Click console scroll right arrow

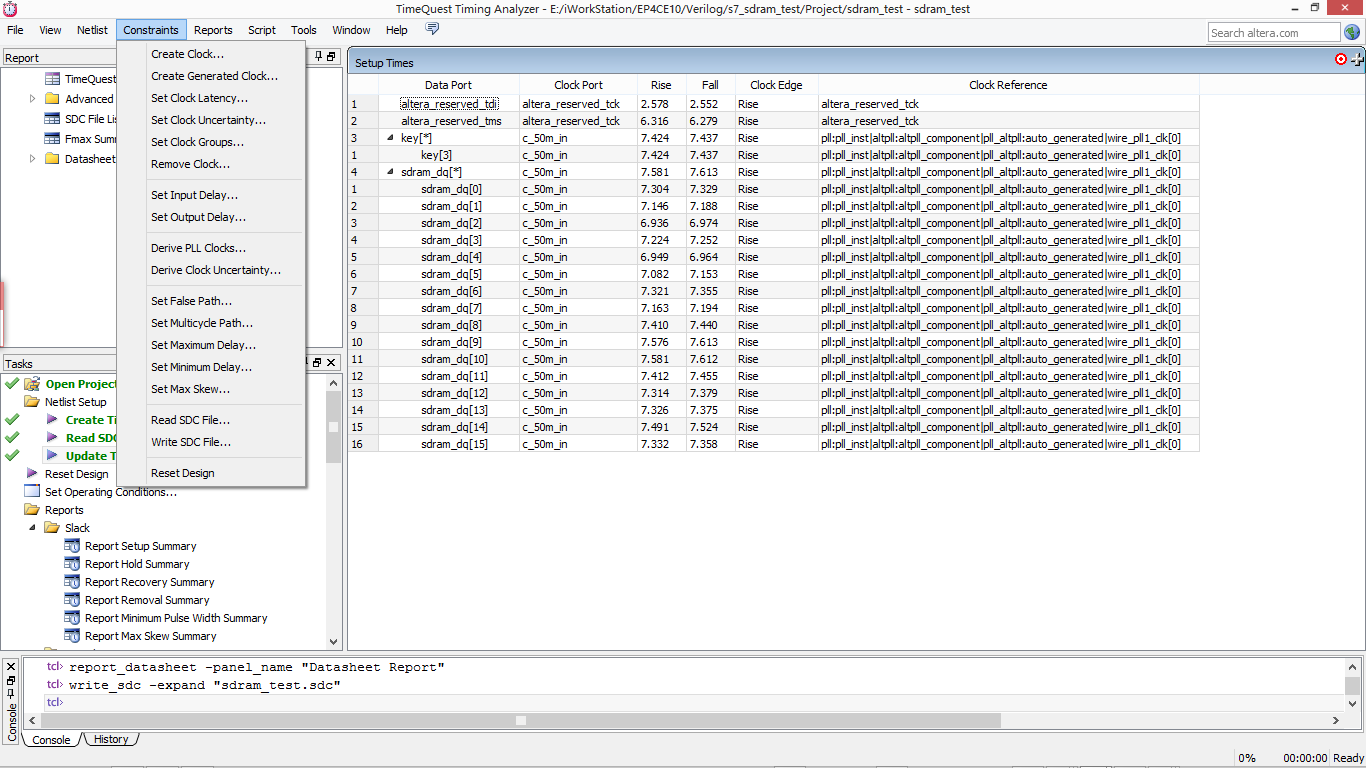(1336, 720)
